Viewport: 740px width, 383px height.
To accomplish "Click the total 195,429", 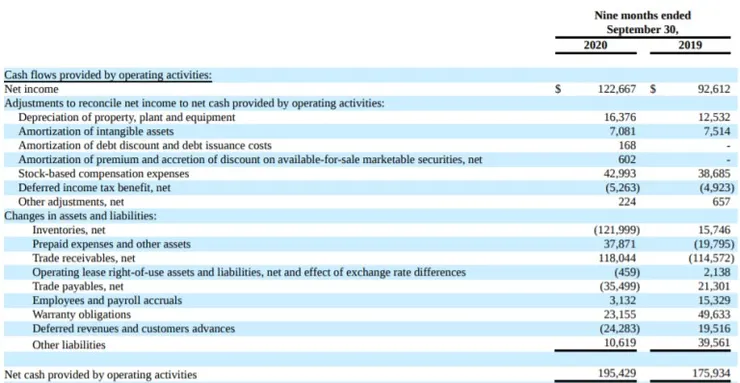I will (x=617, y=374).
